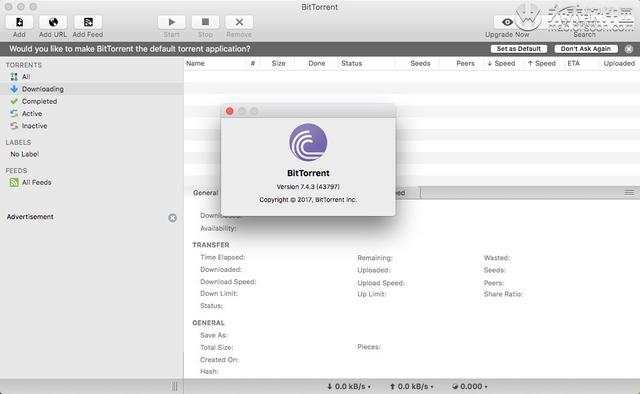
Task: Click the GENERAL section heading
Action: (x=209, y=323)
